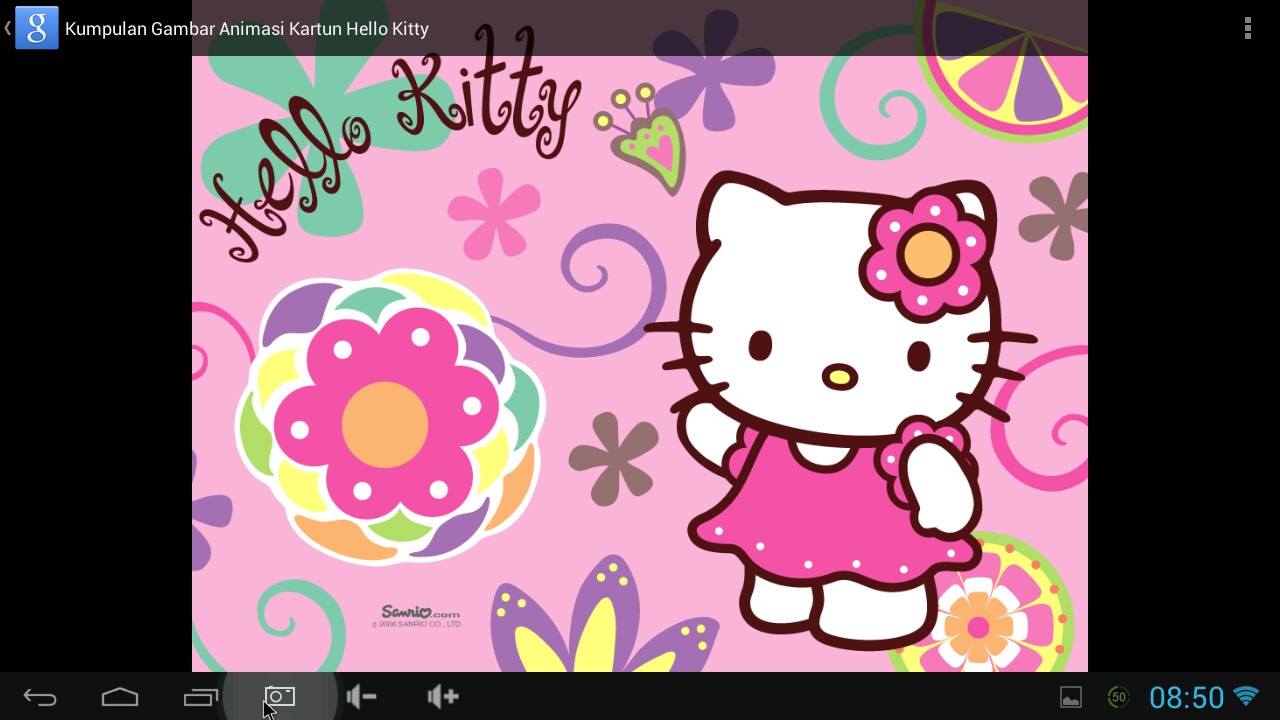The width and height of the screenshot is (1280, 720).
Task: Tap the Google app icon to go back
Action: 36,28
